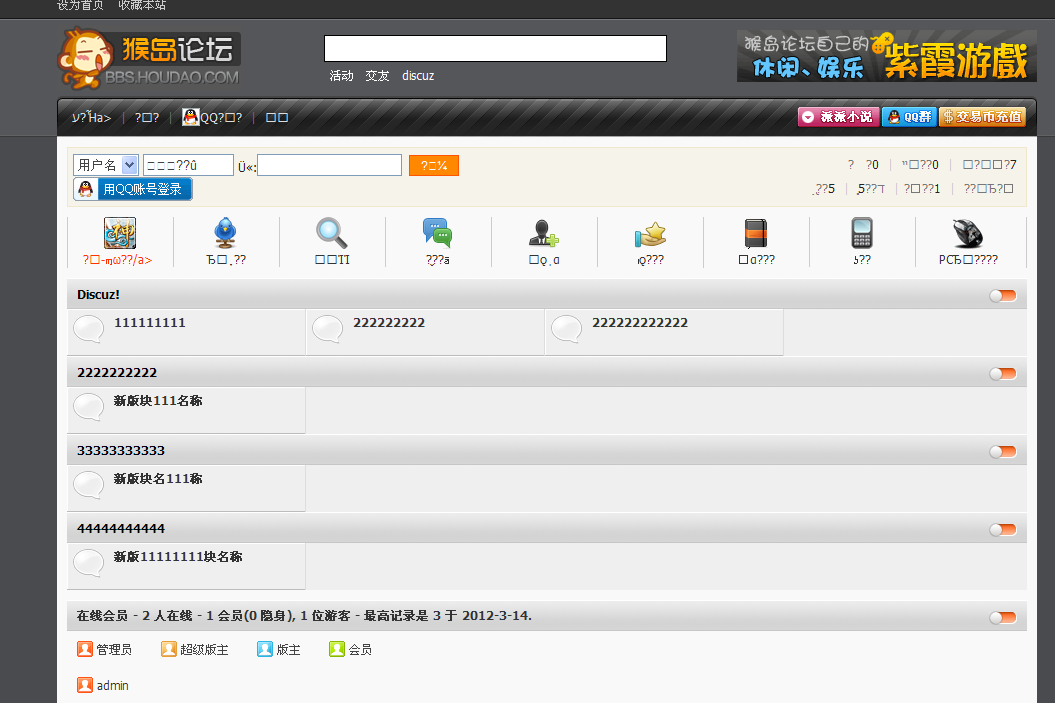Open the 111111111 forum
This screenshot has height=703, width=1055.
tap(149, 323)
